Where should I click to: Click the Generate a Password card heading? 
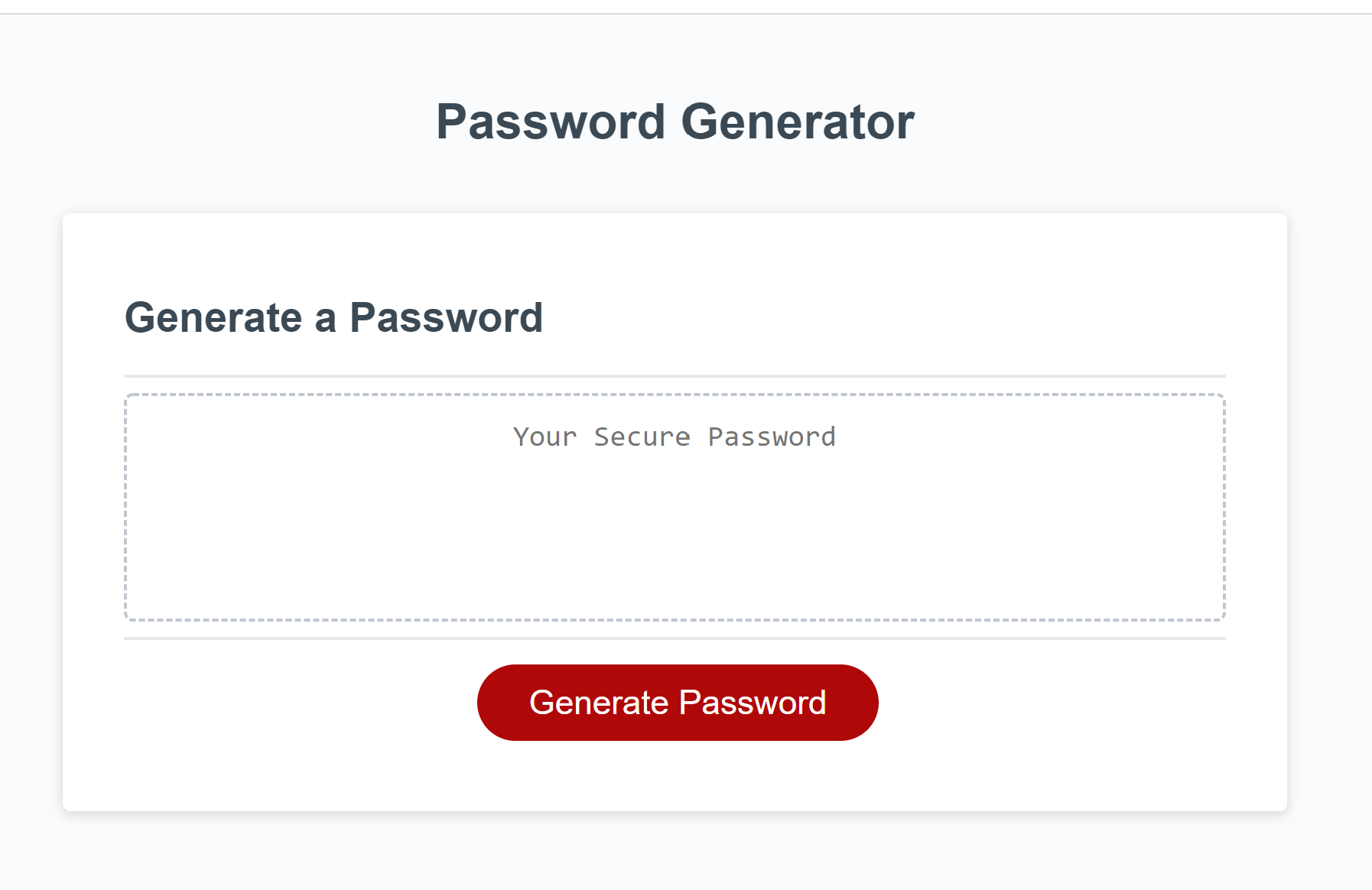(333, 317)
